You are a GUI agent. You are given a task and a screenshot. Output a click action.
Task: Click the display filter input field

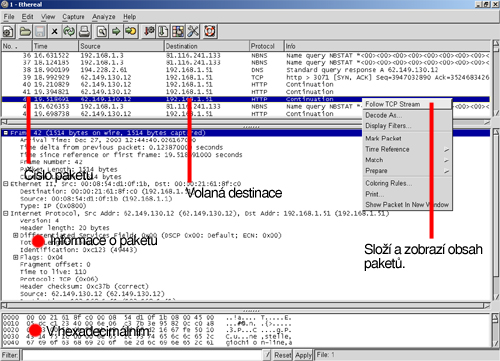142,355
